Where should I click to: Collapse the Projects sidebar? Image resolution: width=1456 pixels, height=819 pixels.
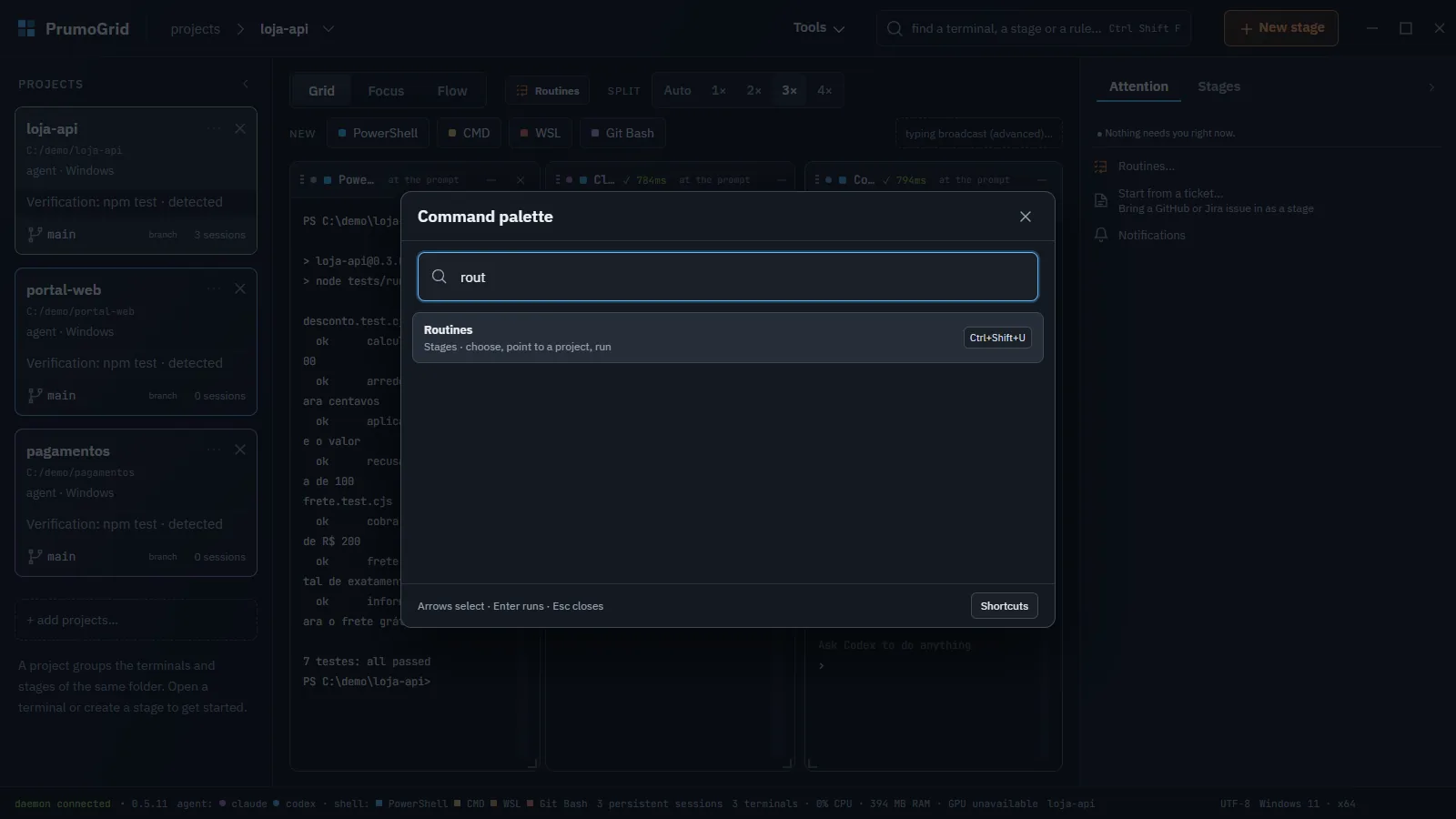point(246,85)
